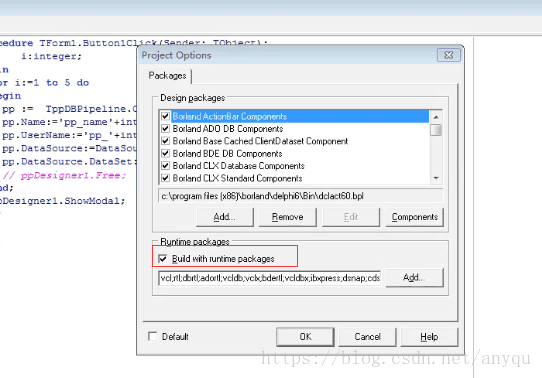The image size is (542, 378).
Task: Click the commented ppDesigner1.Free line
Action: (64, 176)
